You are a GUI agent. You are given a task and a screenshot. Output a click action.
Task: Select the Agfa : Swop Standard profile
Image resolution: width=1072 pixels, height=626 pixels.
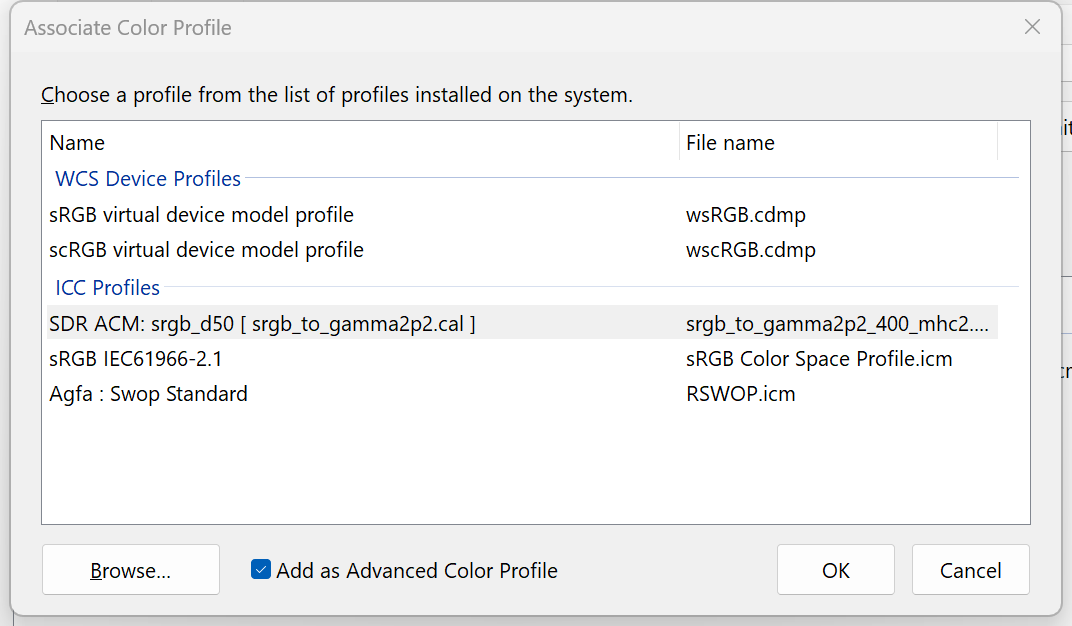148,393
